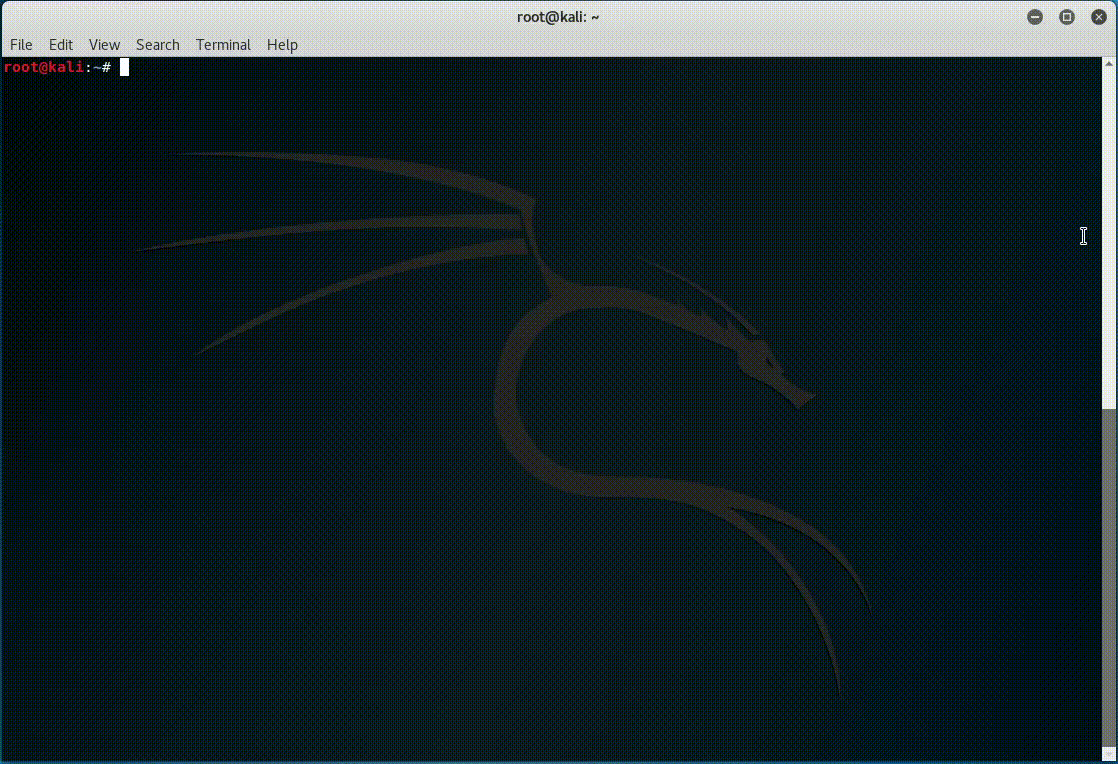Click the terminal scrollbar thumb
This screenshot has width=1118, height=764.
click(x=1109, y=577)
